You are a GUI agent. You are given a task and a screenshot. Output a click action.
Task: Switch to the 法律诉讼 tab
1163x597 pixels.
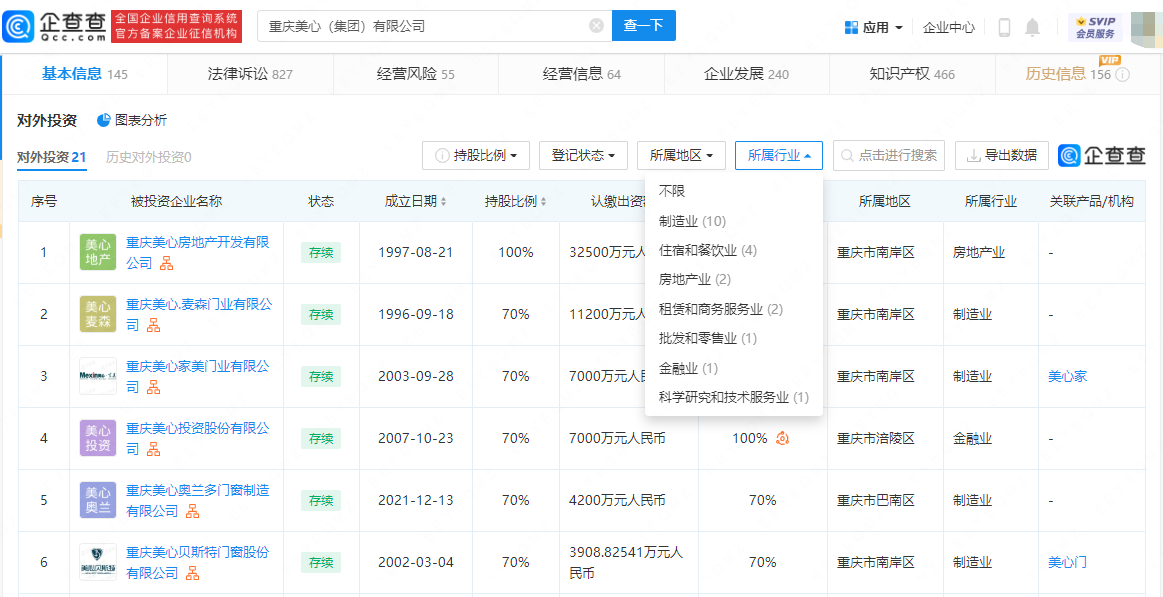pyautogui.click(x=250, y=74)
